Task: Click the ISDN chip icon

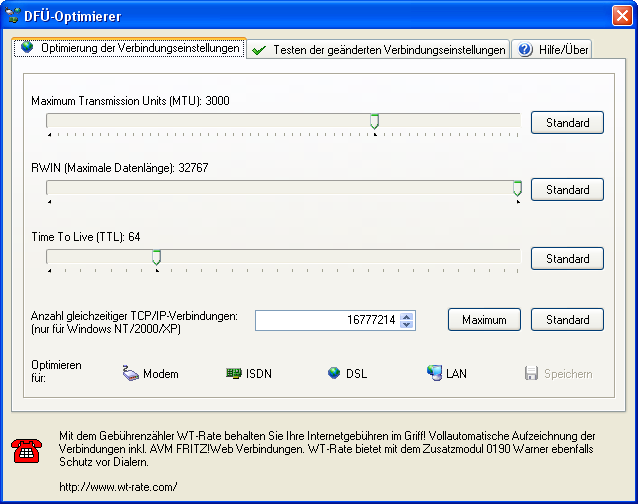Action: tap(234, 373)
